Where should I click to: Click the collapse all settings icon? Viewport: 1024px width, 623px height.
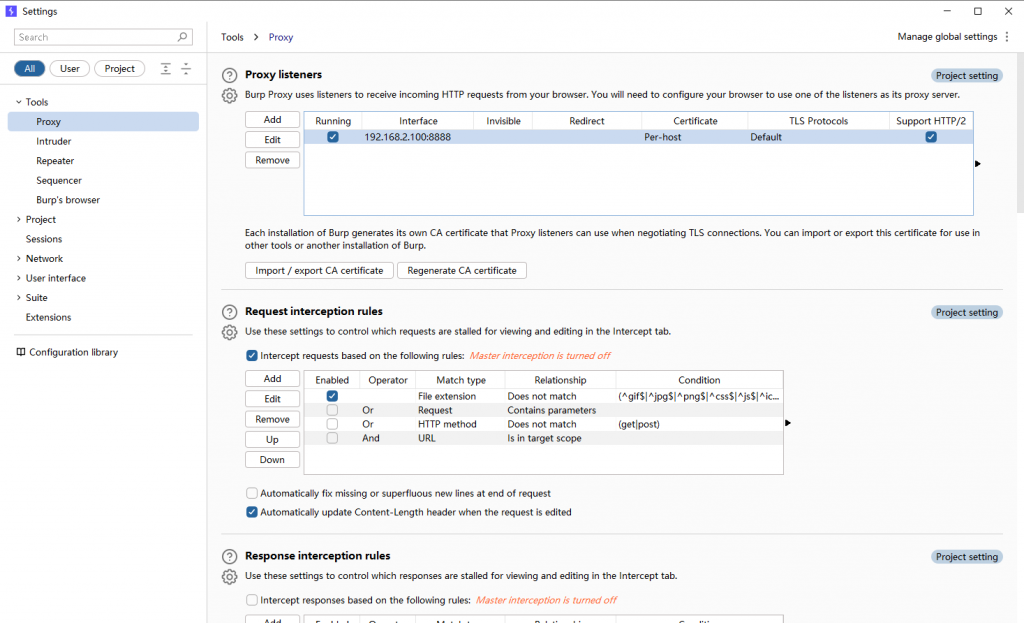[185, 69]
